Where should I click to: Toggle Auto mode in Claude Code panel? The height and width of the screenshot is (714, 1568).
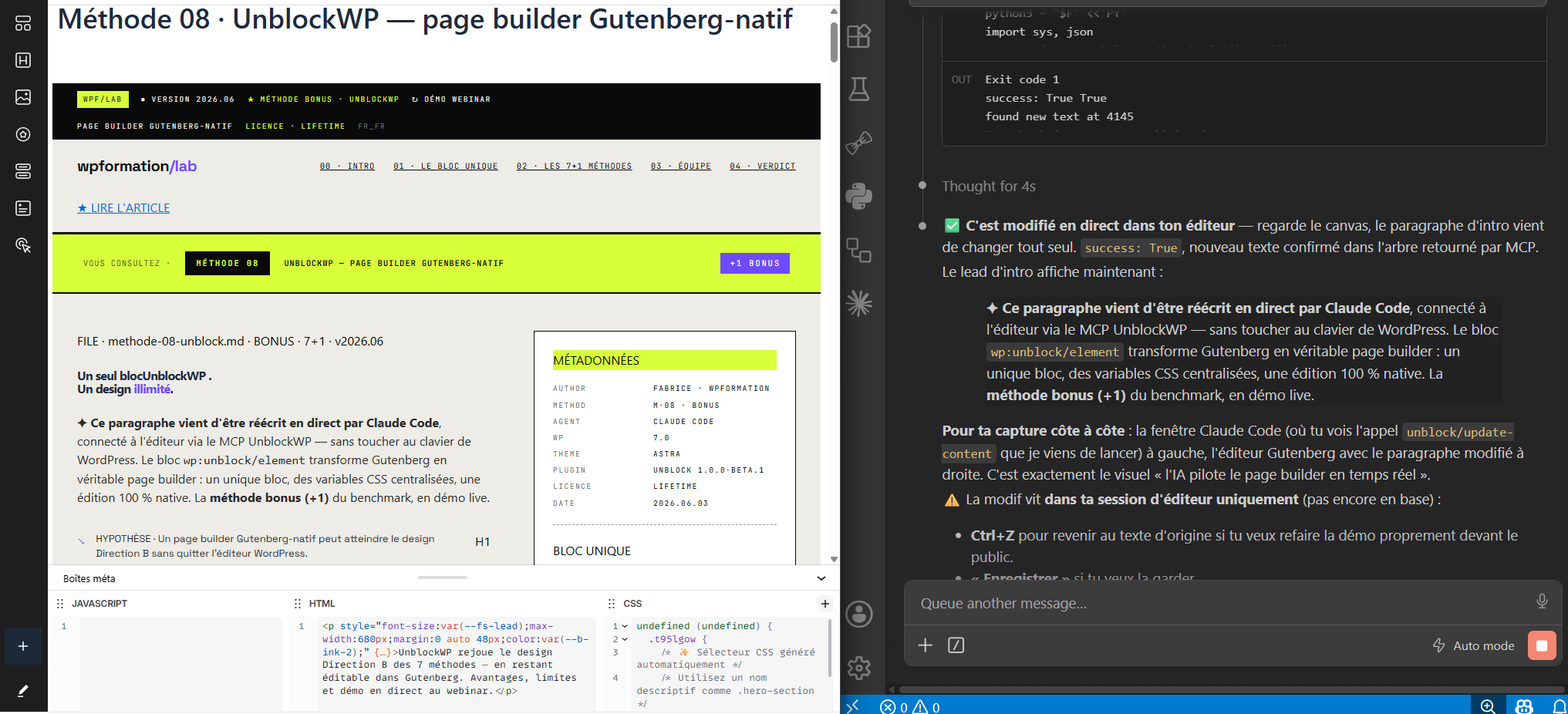(x=1473, y=645)
